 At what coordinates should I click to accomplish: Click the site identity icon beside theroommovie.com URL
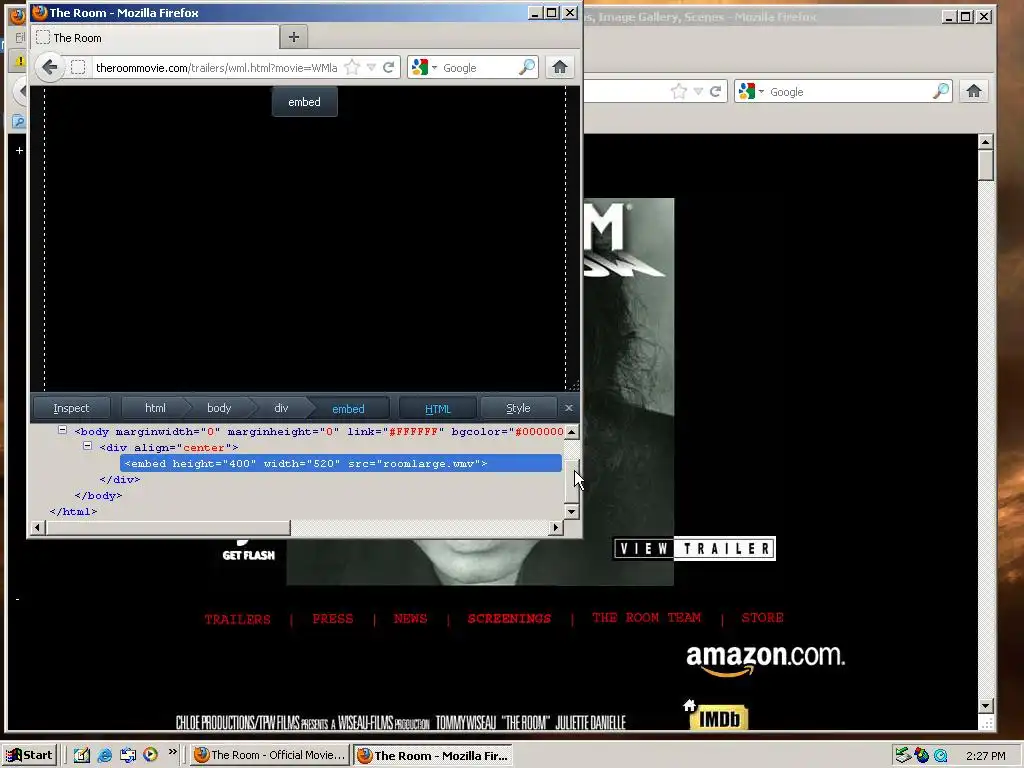tap(78, 67)
